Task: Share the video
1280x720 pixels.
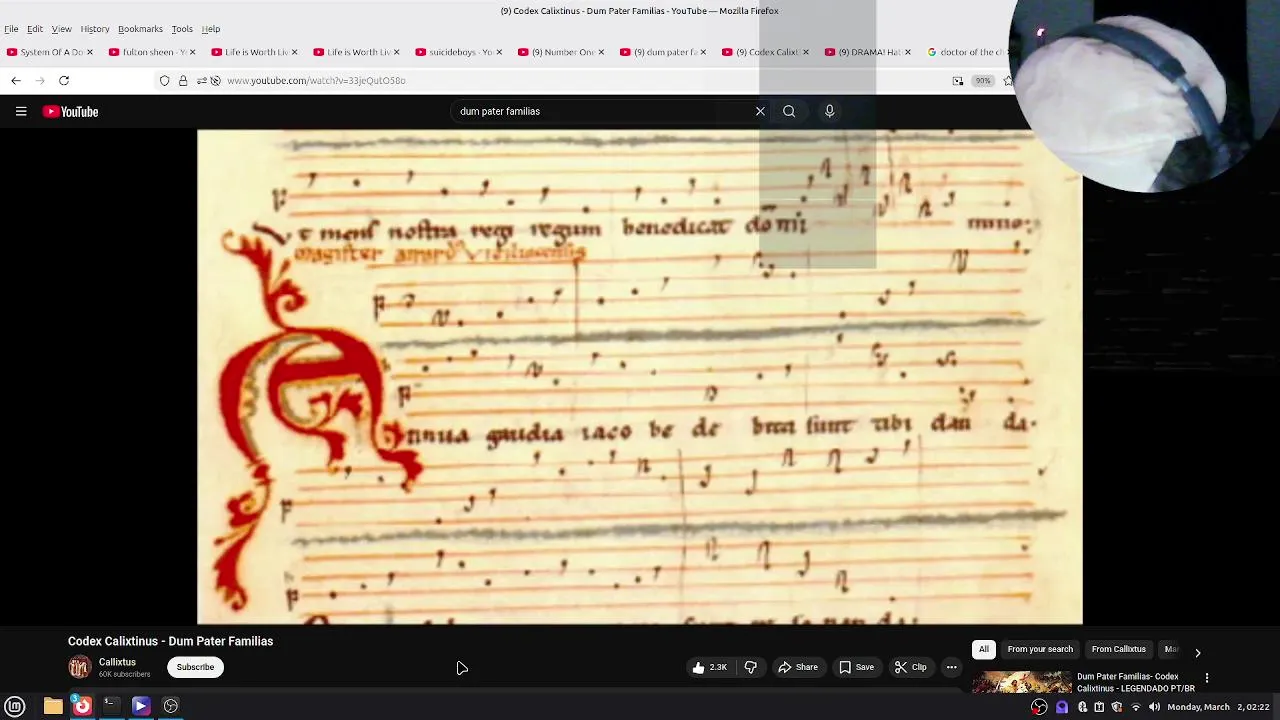Action: click(798, 667)
